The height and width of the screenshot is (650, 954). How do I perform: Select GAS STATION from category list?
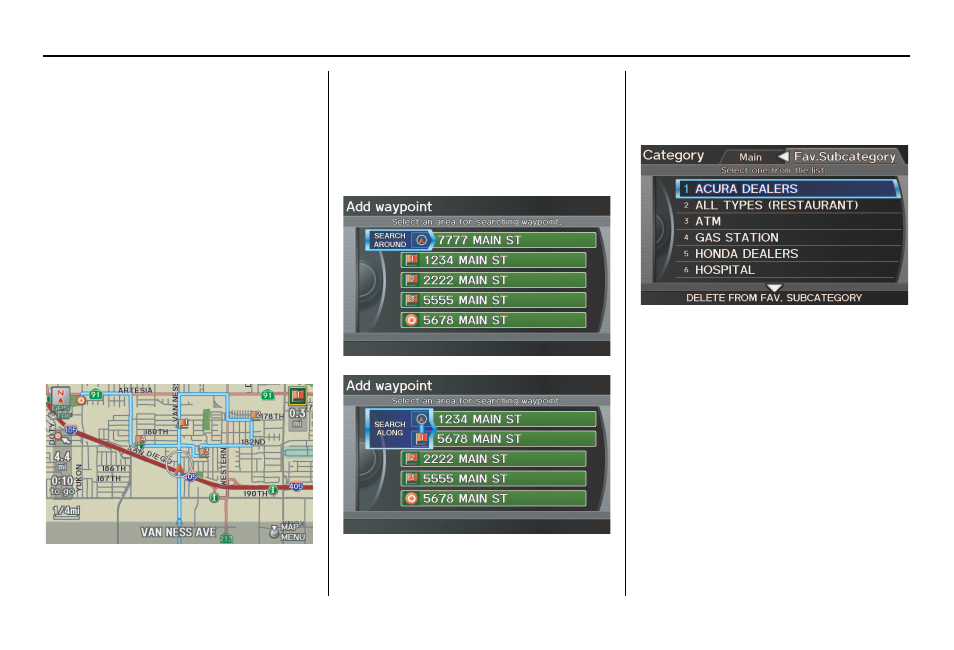pos(789,237)
